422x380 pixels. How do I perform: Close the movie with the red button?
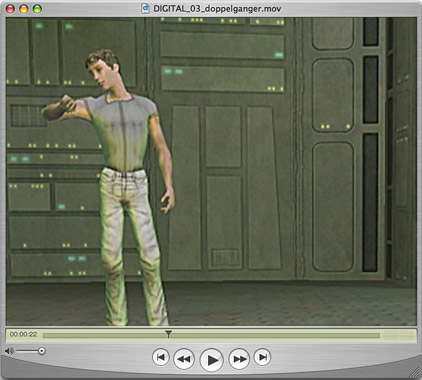(x=11, y=9)
